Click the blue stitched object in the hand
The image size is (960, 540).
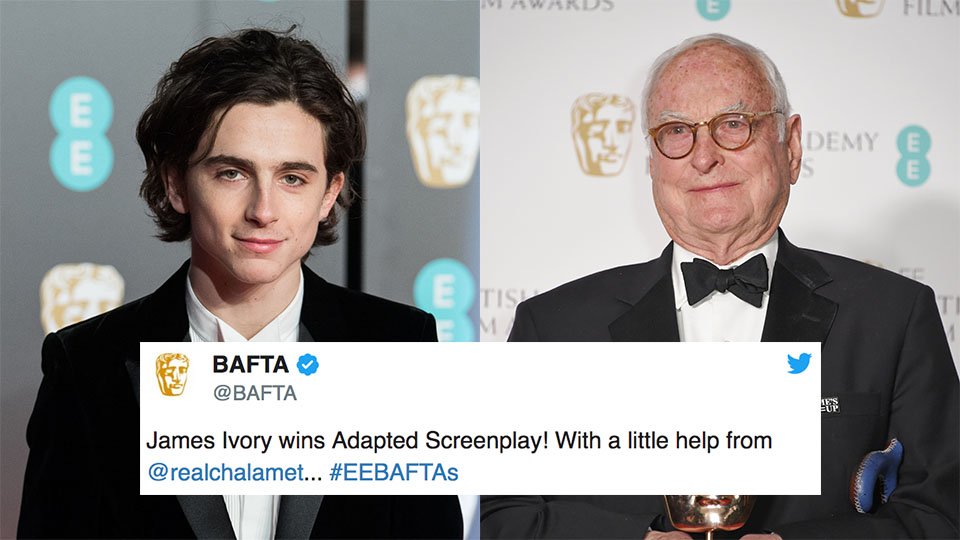tap(876, 474)
